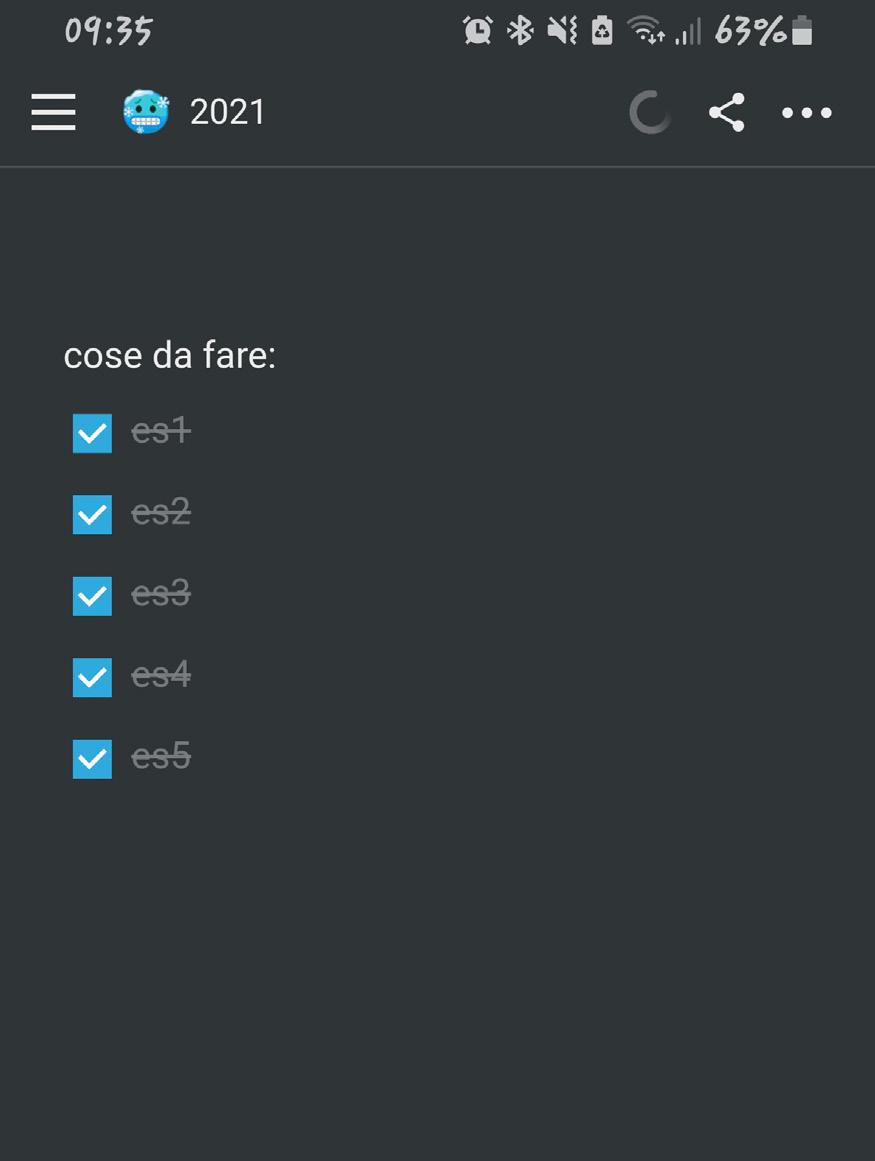Tap the Bluetooth status bar icon
Screen dimensions: 875x1161
(x=520, y=32)
